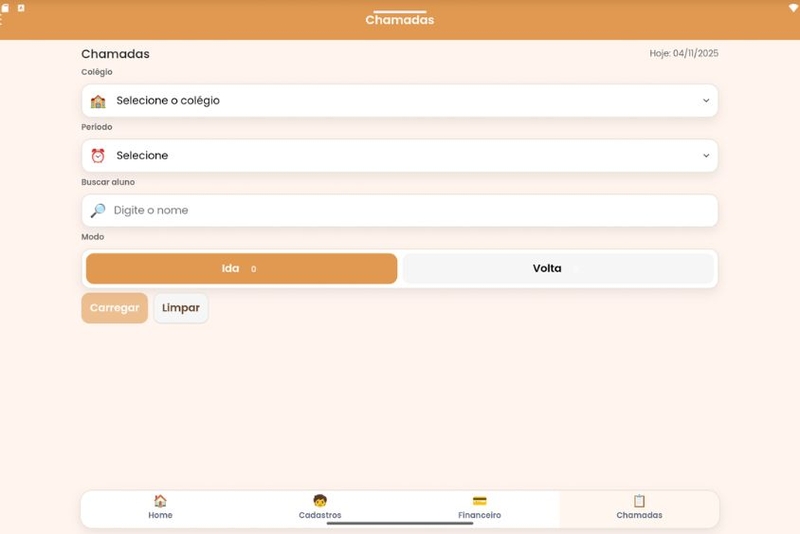Go to the Home tab label
This screenshot has height=534, width=800.
tap(160, 515)
